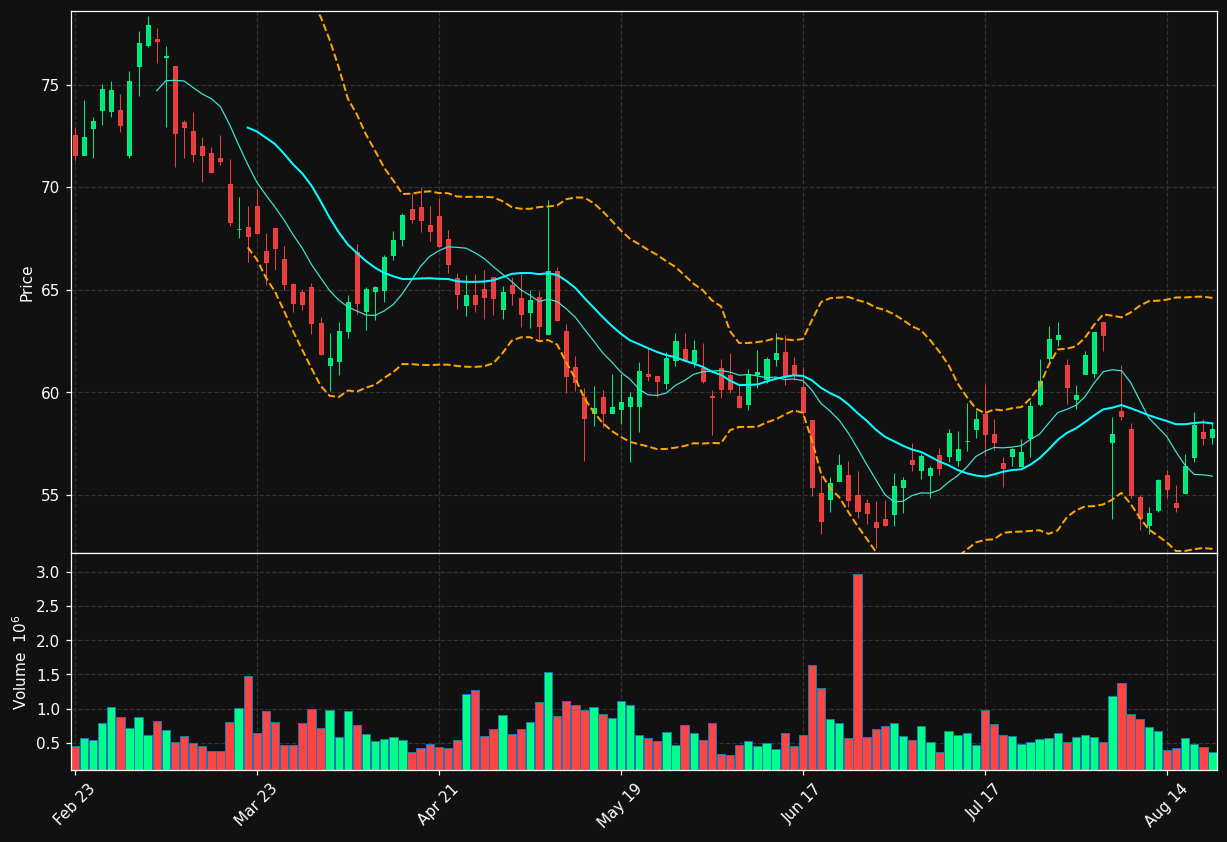Select the 55 price tick label
This screenshot has width=1227, height=842.
pyautogui.click(x=49, y=496)
